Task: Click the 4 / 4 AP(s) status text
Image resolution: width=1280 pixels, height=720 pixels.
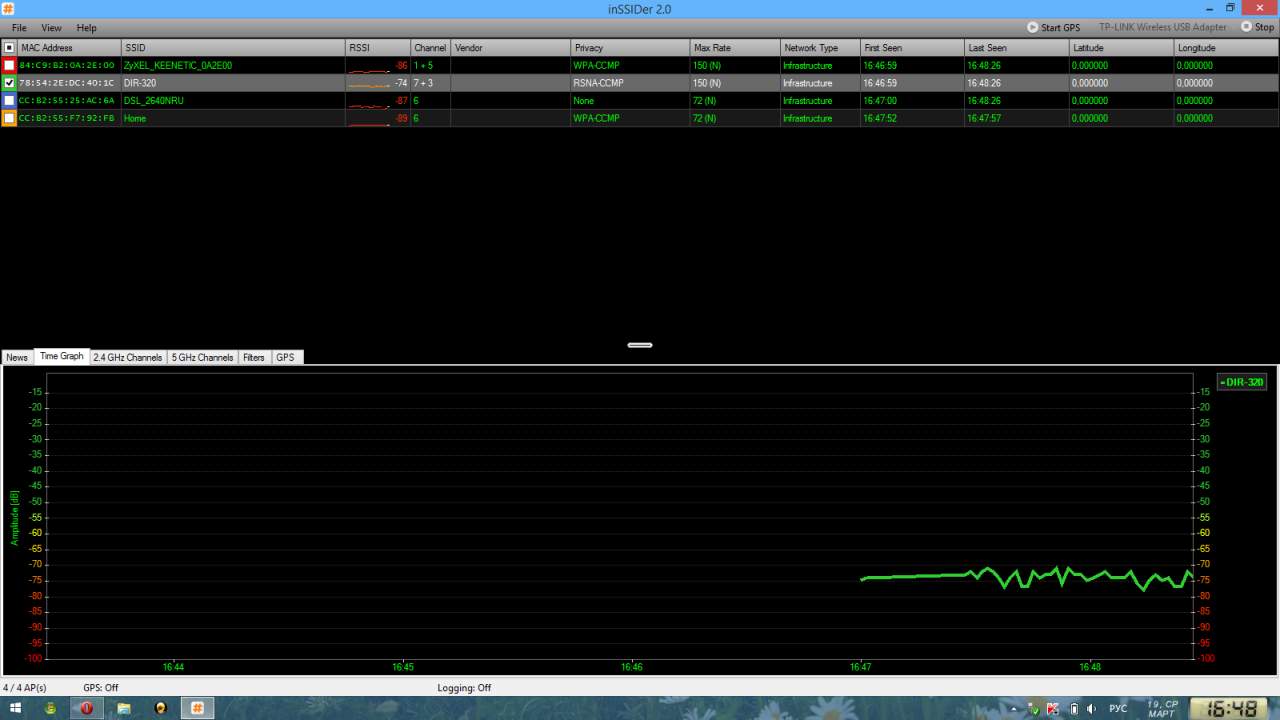Action: coord(25,688)
